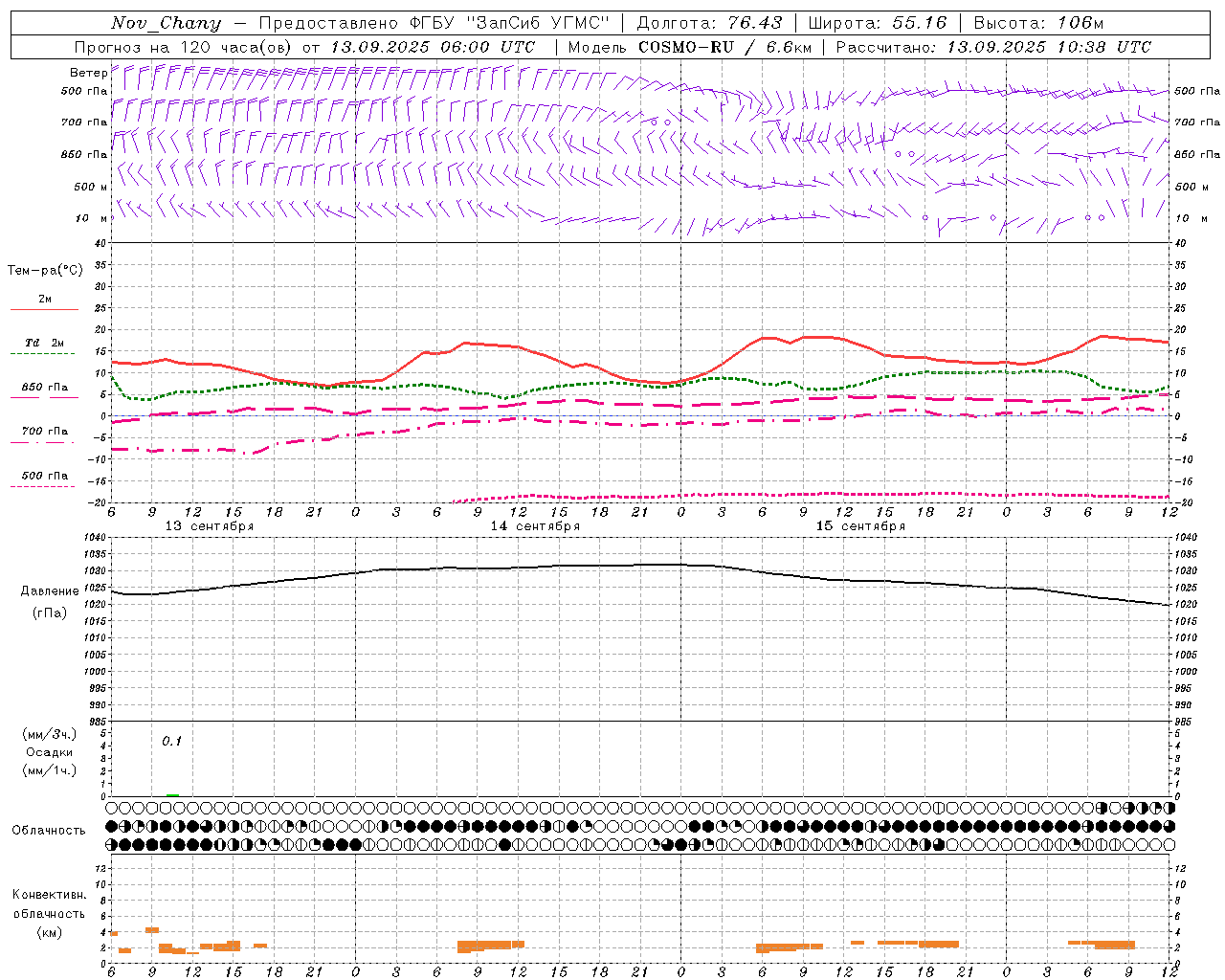Click the 13 сентября date label
Viewport: 1225px width, 980px height.
click(x=210, y=526)
